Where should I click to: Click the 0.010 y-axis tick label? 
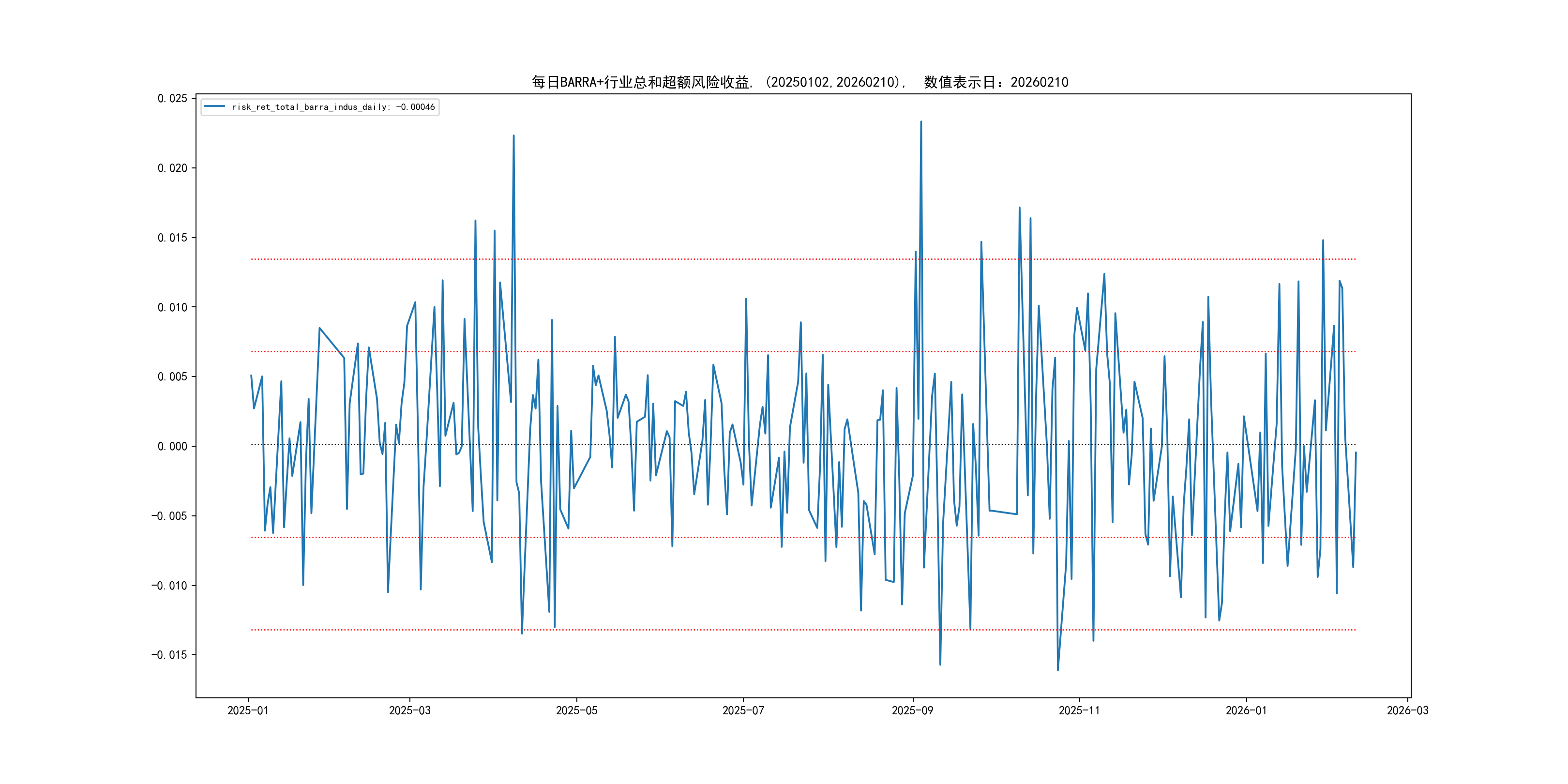coord(172,307)
